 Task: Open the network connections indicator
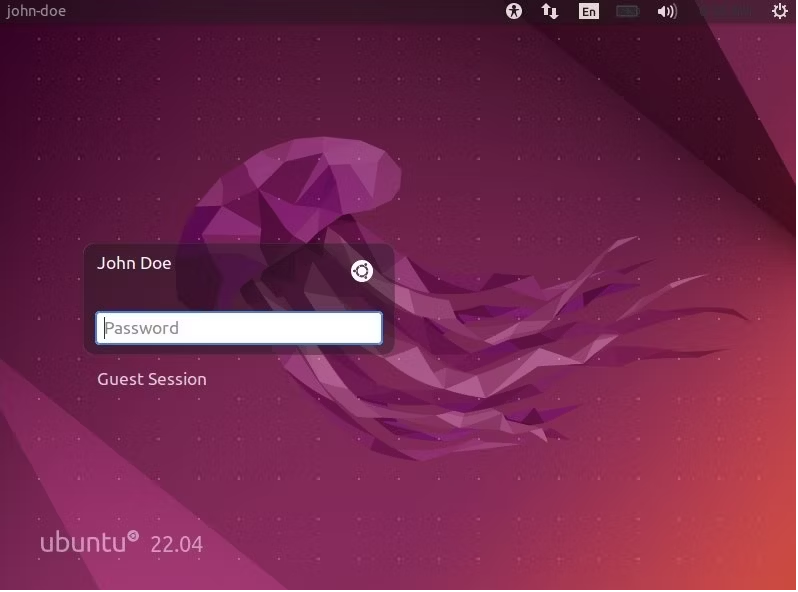click(550, 11)
